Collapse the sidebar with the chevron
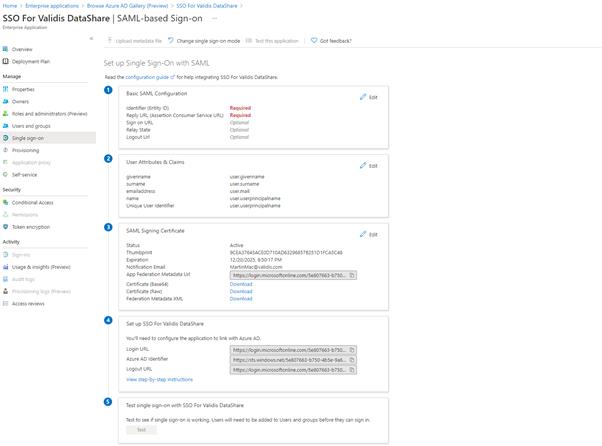This screenshot has height=446, width=602. click(x=91, y=38)
